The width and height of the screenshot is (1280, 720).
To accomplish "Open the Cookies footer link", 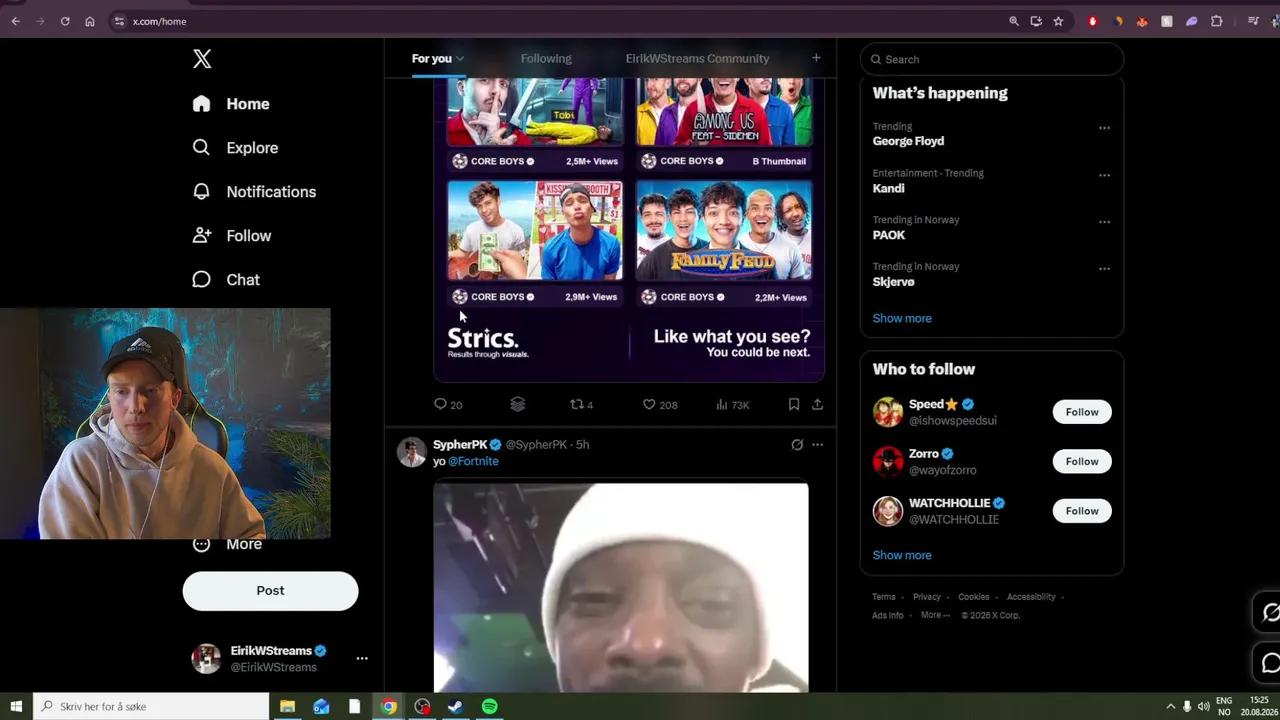I will tap(974, 597).
